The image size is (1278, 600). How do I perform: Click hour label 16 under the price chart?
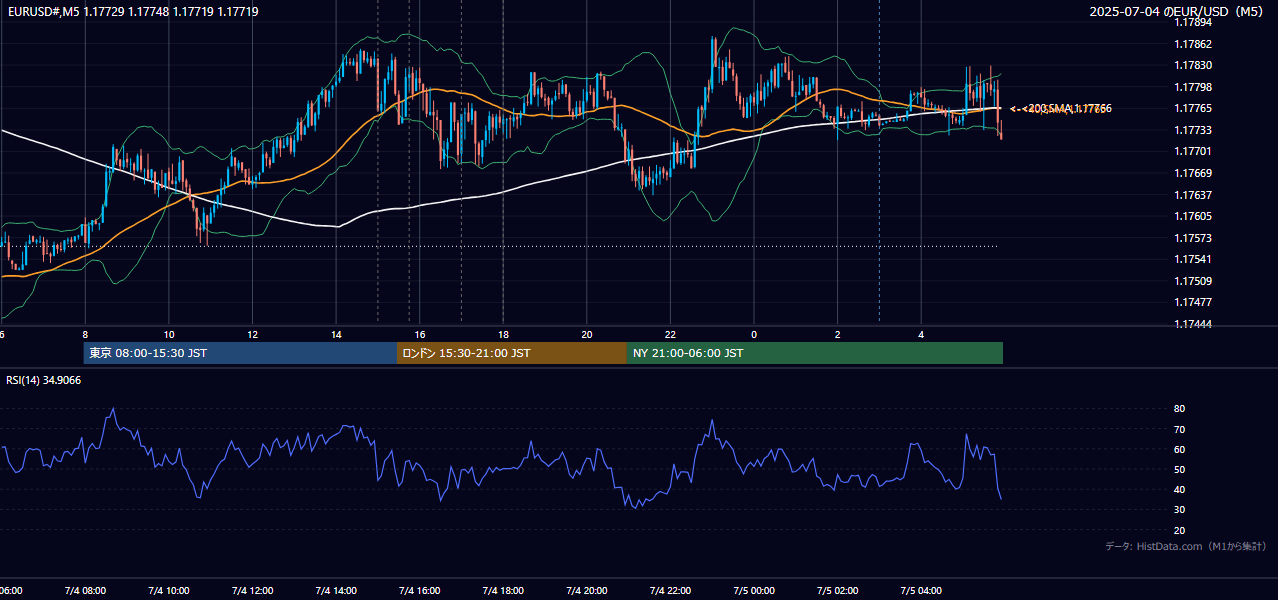[420, 335]
